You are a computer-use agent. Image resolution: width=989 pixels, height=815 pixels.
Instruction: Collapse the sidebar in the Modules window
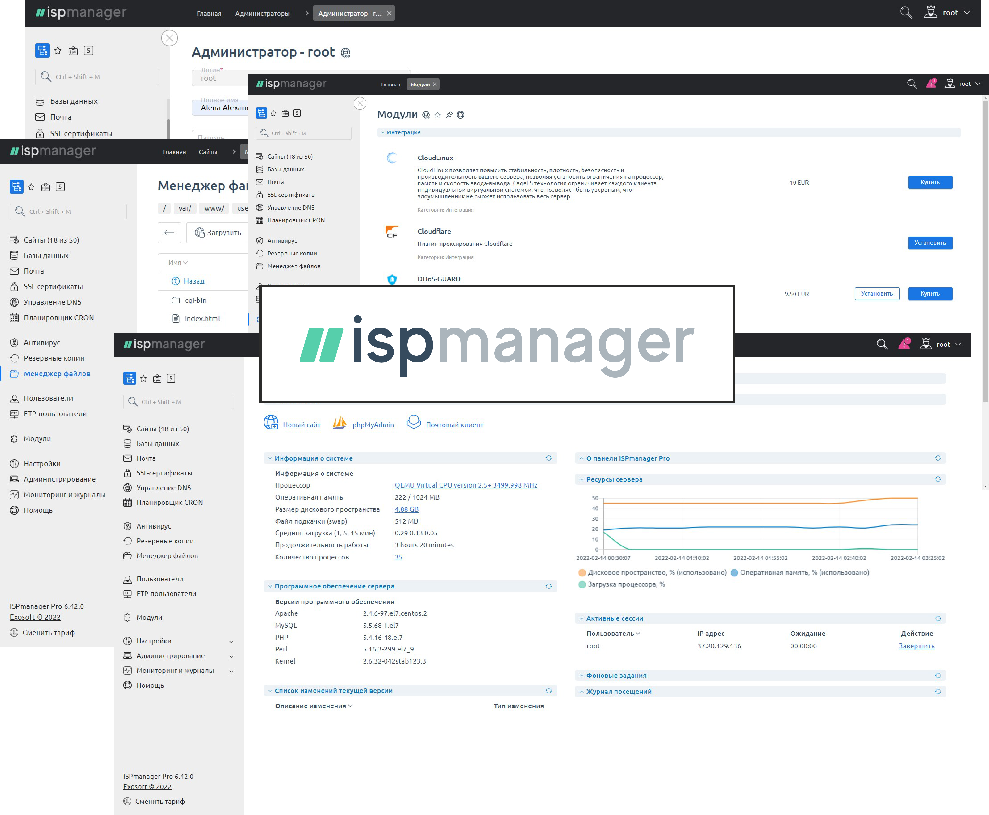(360, 103)
